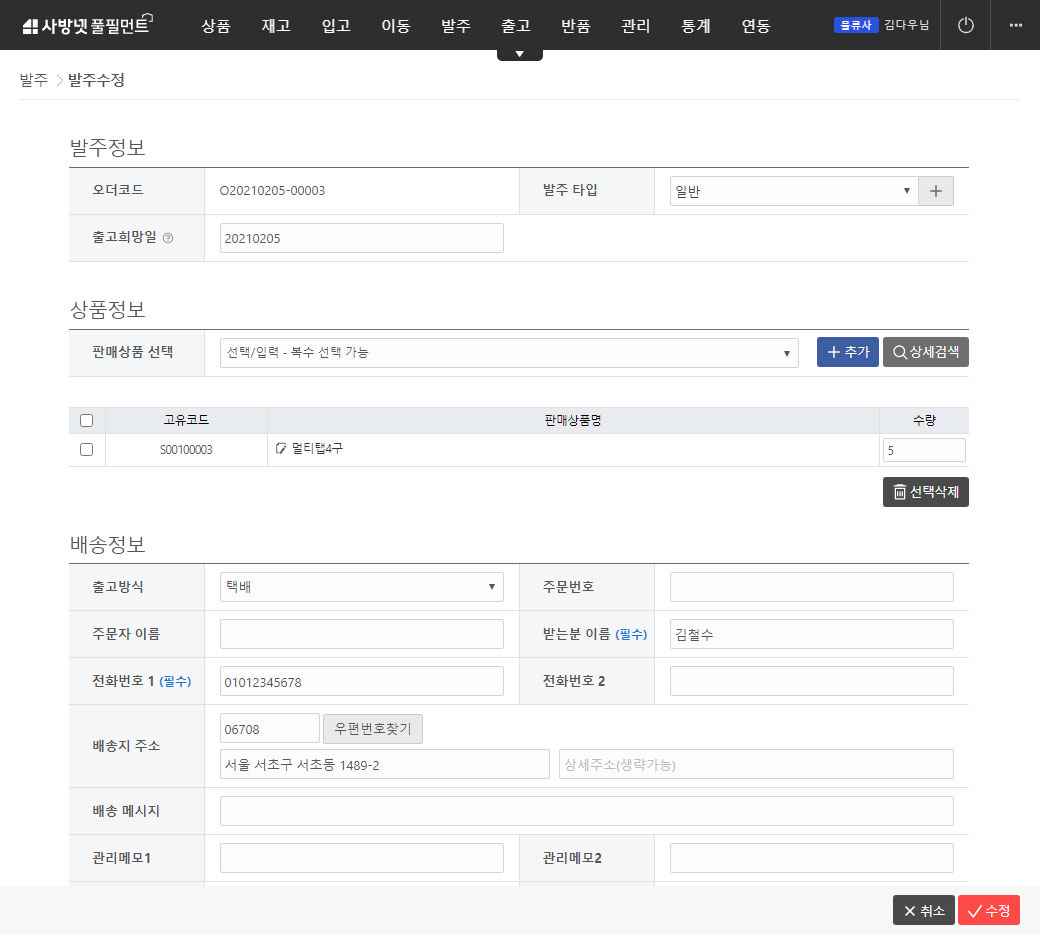Toggle the select-all checkbox in table header
Image resolution: width=1040 pixels, height=934 pixels.
pos(86,420)
